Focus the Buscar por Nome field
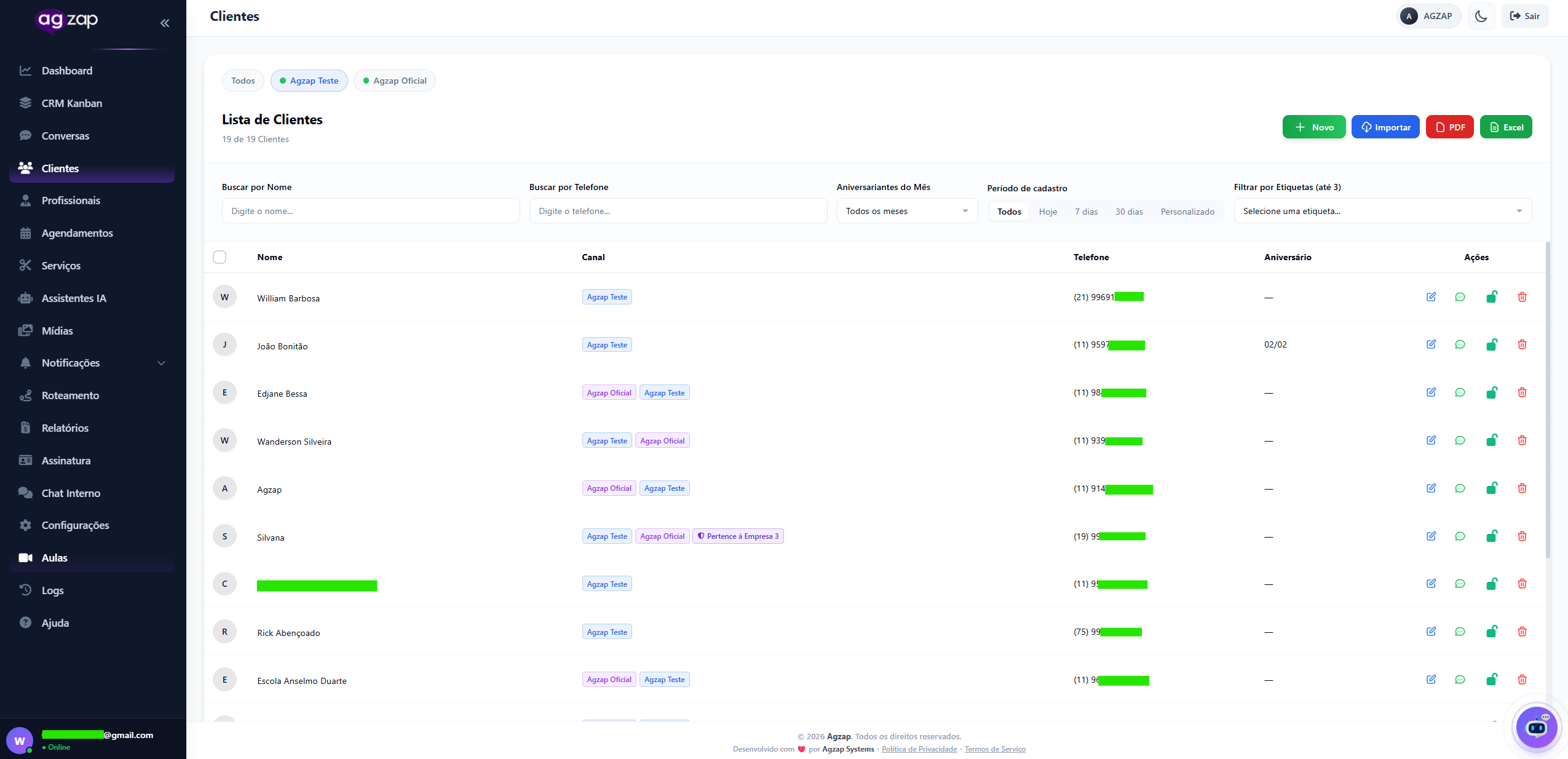 coord(371,211)
